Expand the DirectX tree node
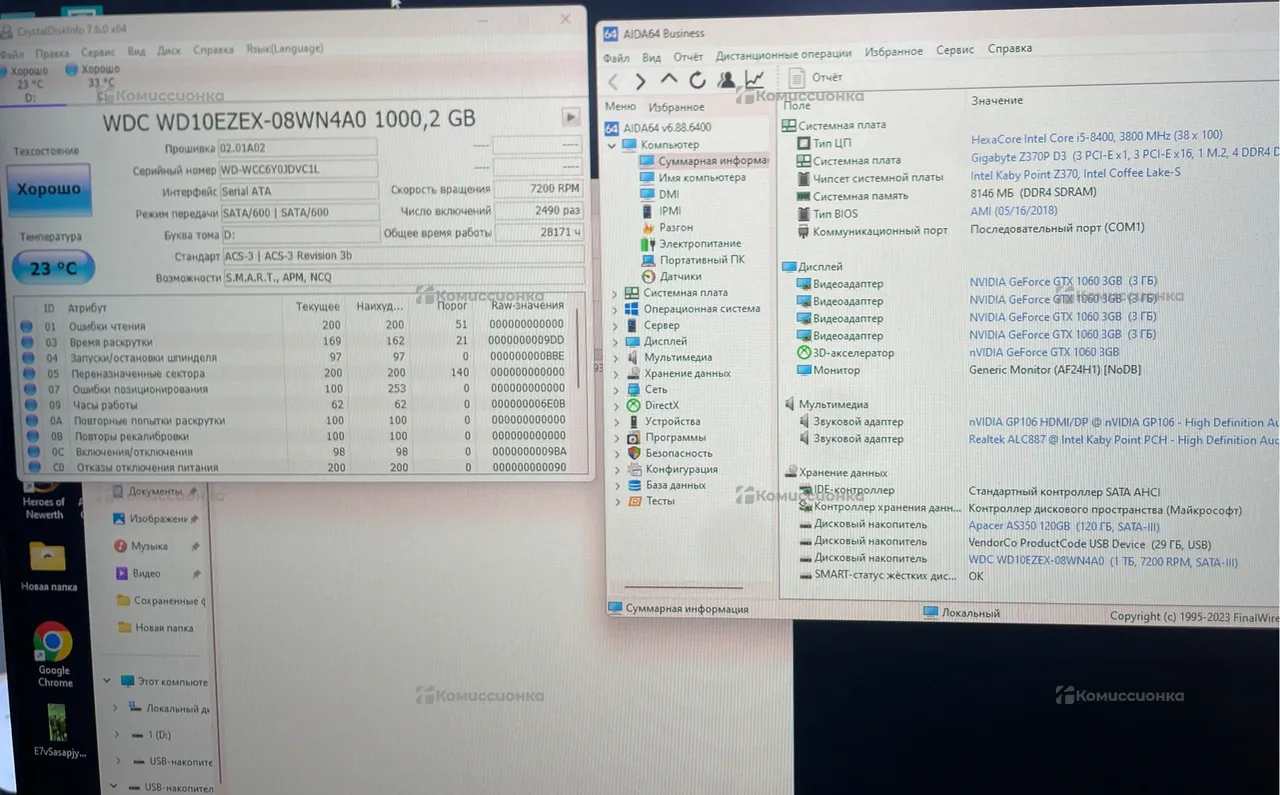This screenshot has height=795, width=1280. (x=614, y=405)
